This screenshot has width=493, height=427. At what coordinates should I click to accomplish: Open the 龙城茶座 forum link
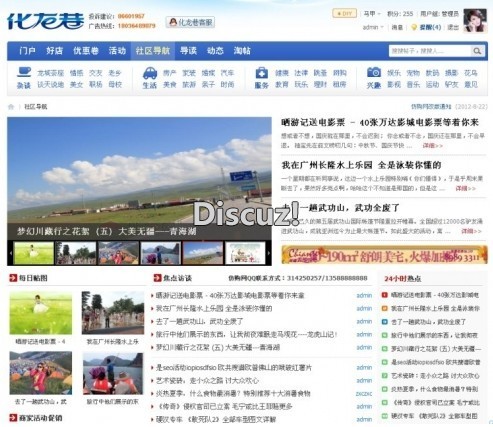coord(50,73)
